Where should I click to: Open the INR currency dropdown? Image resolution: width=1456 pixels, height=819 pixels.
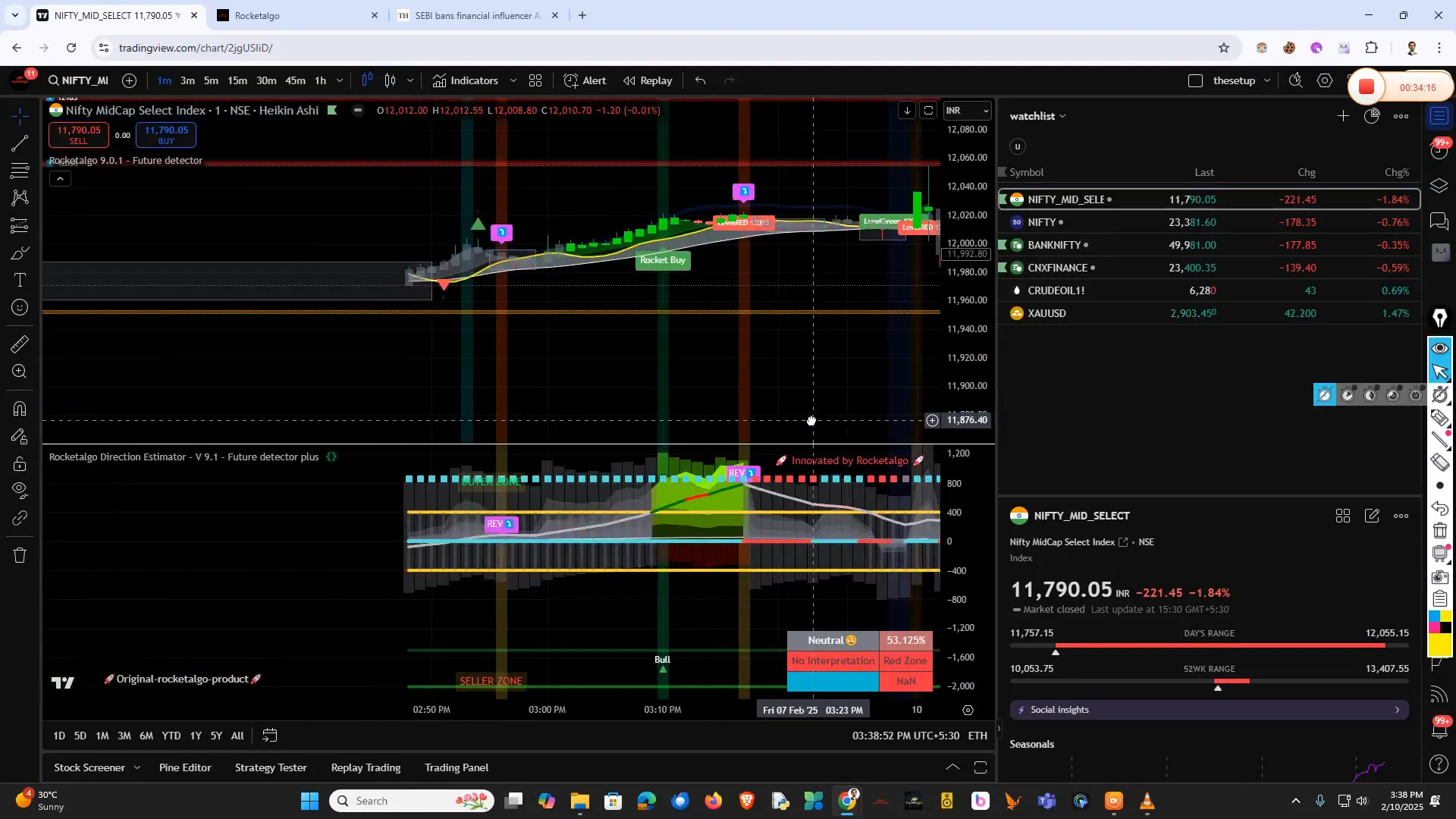point(966,111)
